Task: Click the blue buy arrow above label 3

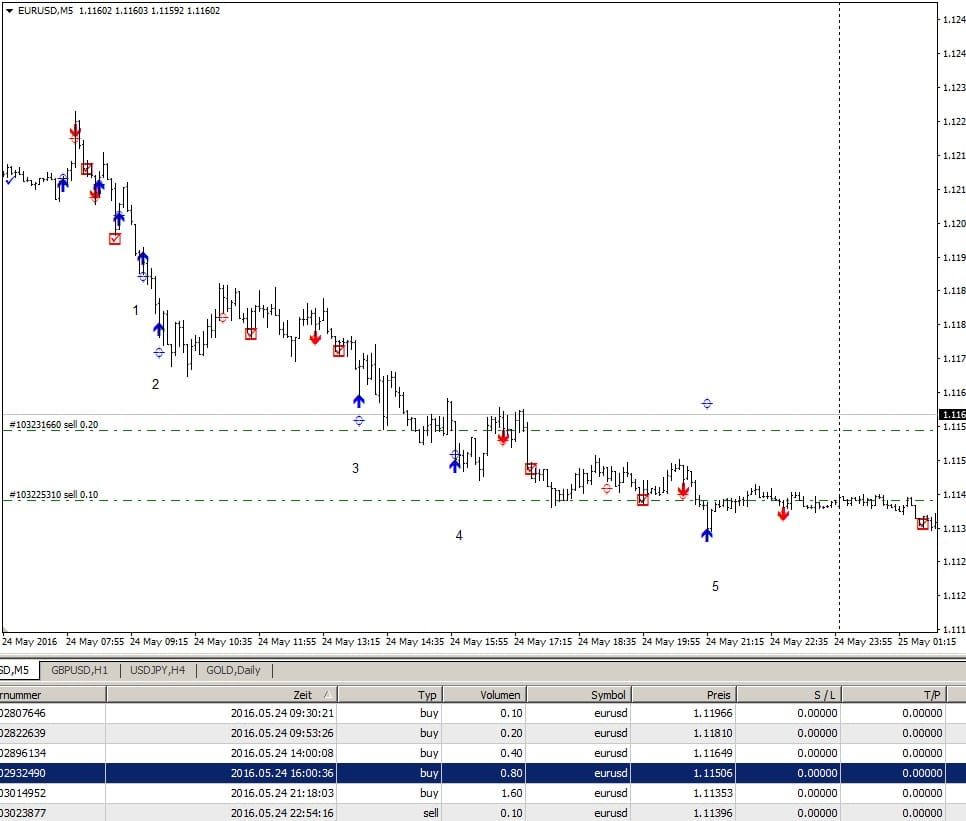Action: (359, 401)
